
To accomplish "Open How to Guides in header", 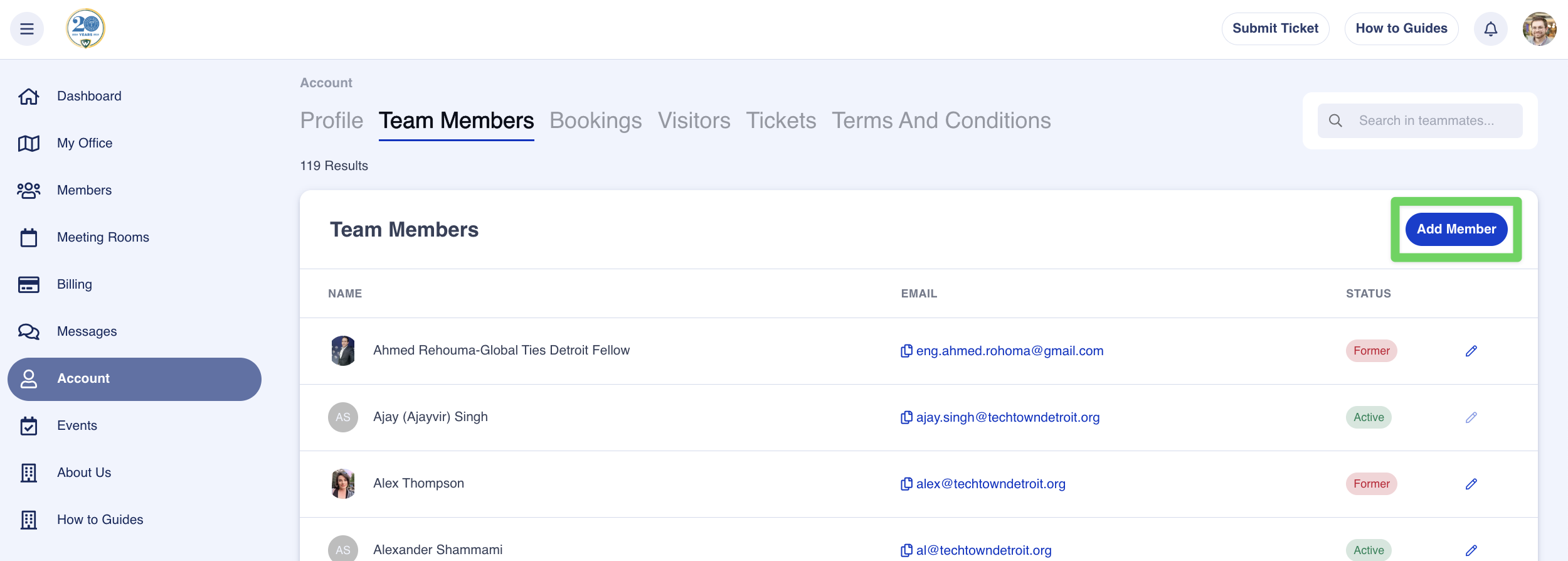I will (1401, 29).
